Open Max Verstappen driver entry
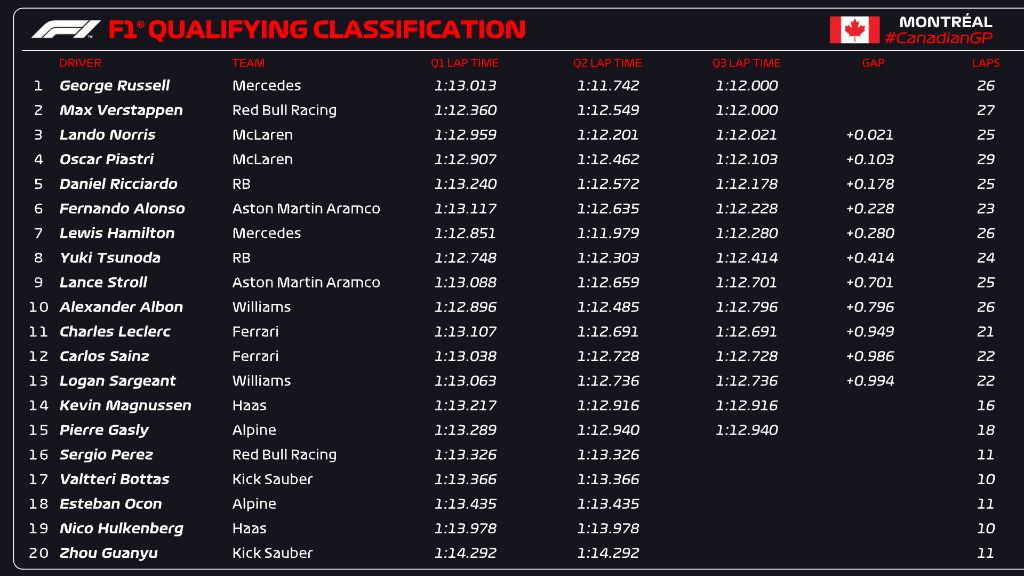 pyautogui.click(x=120, y=110)
